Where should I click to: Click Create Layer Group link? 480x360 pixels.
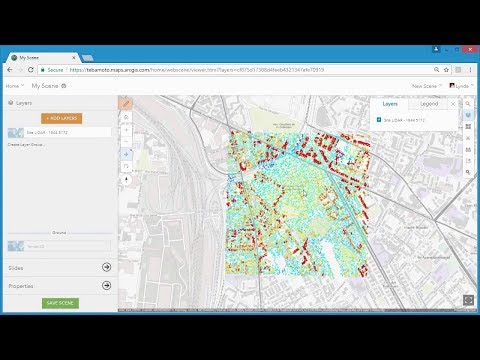(x=26, y=145)
